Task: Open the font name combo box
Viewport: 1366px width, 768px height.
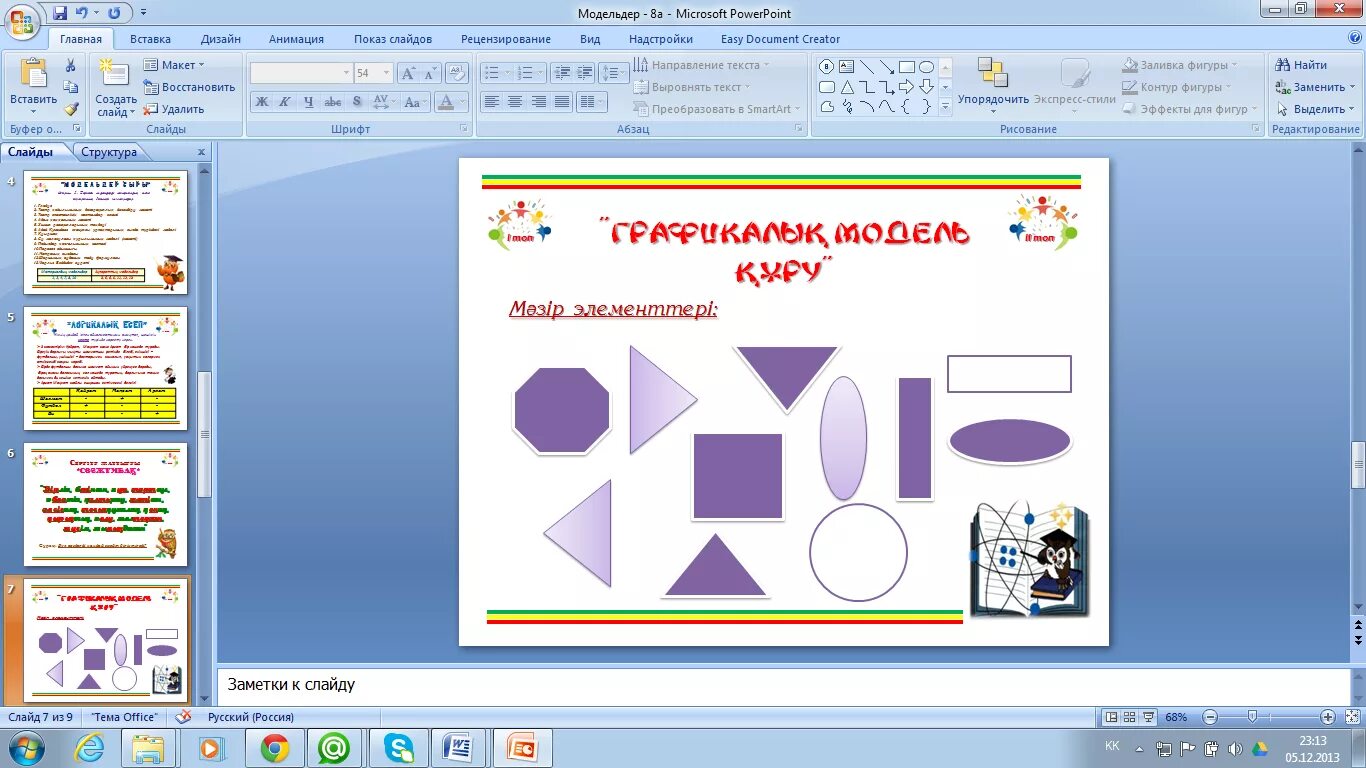Action: pos(301,73)
